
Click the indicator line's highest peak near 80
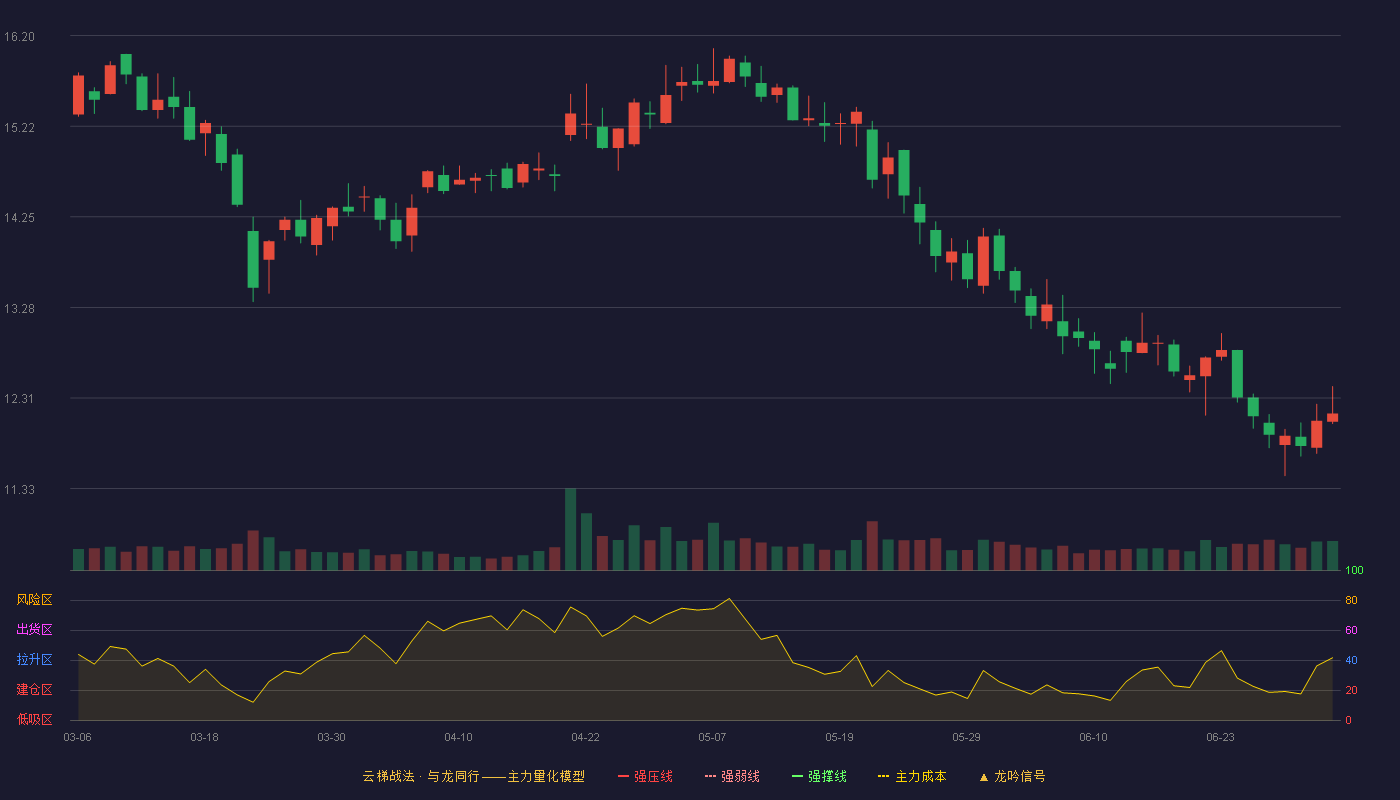click(729, 599)
